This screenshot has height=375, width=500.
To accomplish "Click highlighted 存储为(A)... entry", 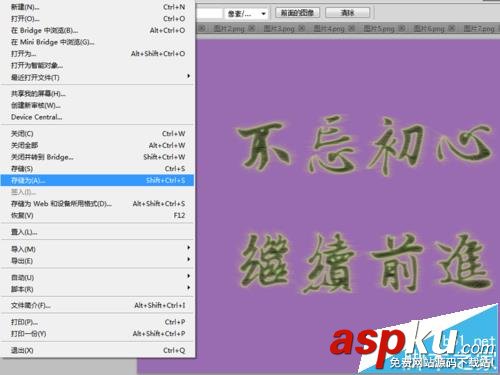I will 97,180.
